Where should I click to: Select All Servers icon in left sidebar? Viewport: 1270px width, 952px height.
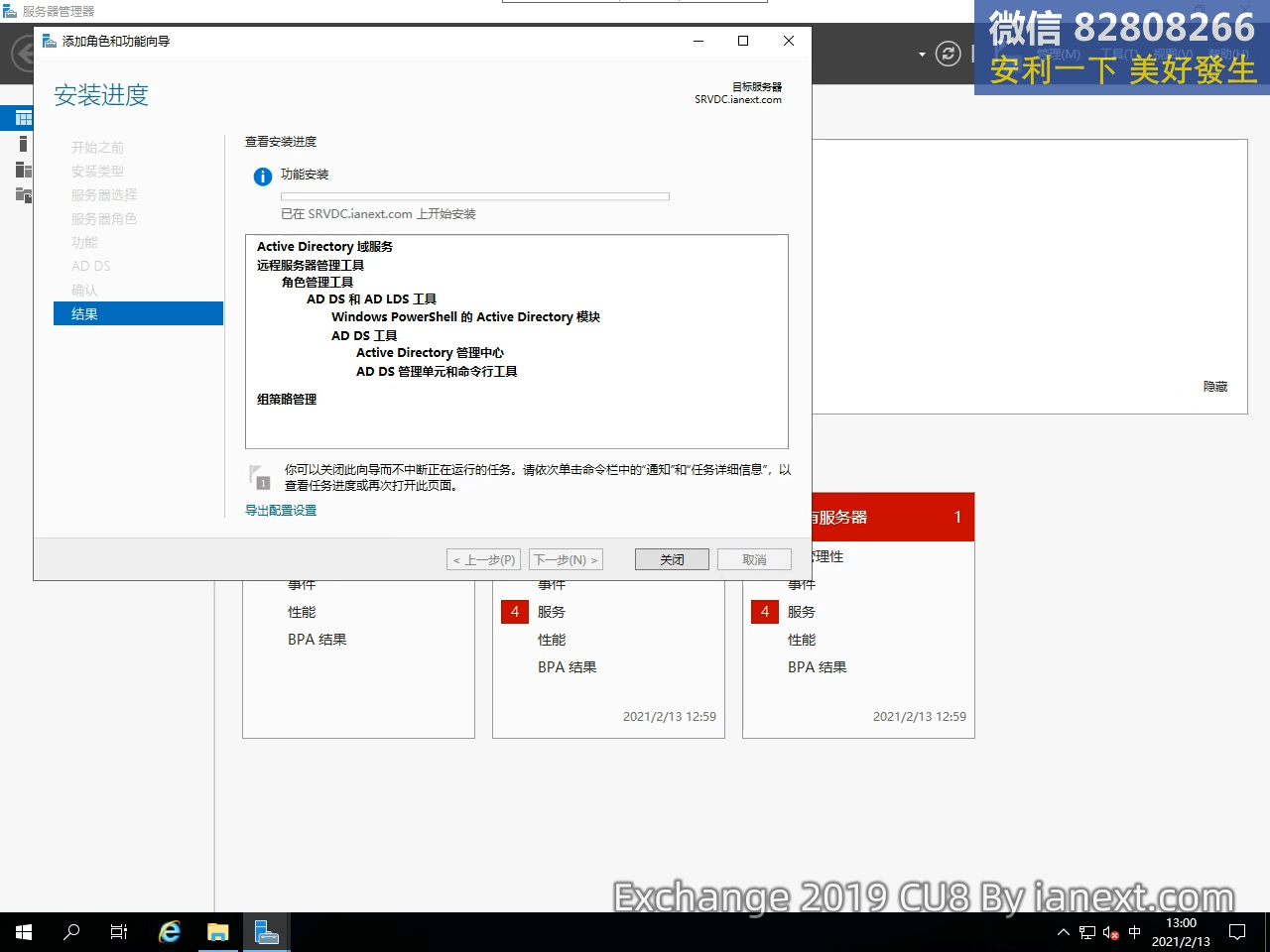[x=23, y=170]
